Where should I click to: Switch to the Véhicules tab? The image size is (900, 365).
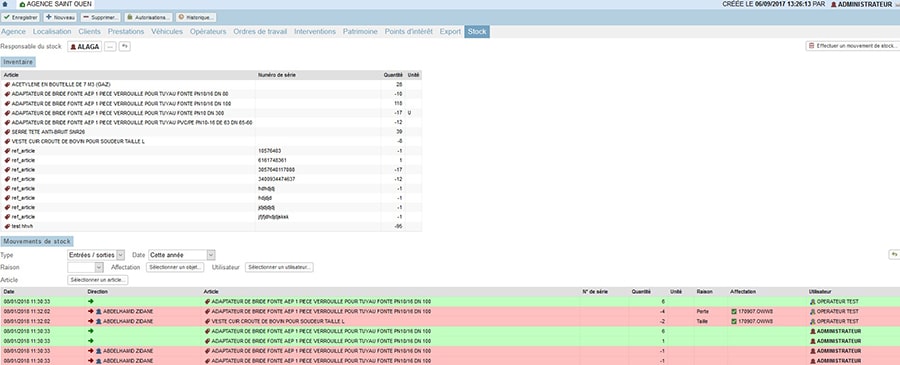(167, 32)
